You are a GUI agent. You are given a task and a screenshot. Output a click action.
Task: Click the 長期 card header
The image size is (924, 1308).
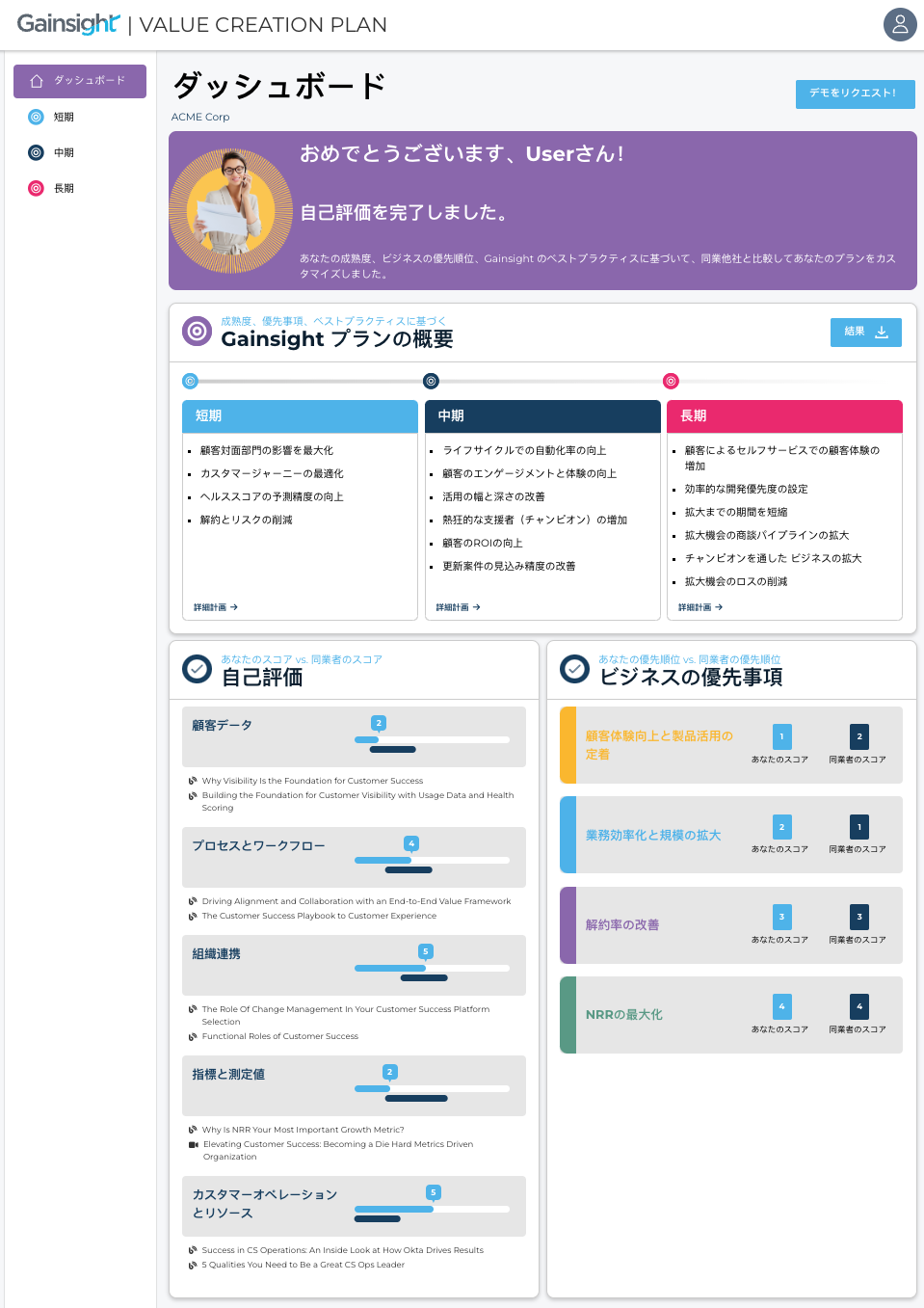(784, 416)
